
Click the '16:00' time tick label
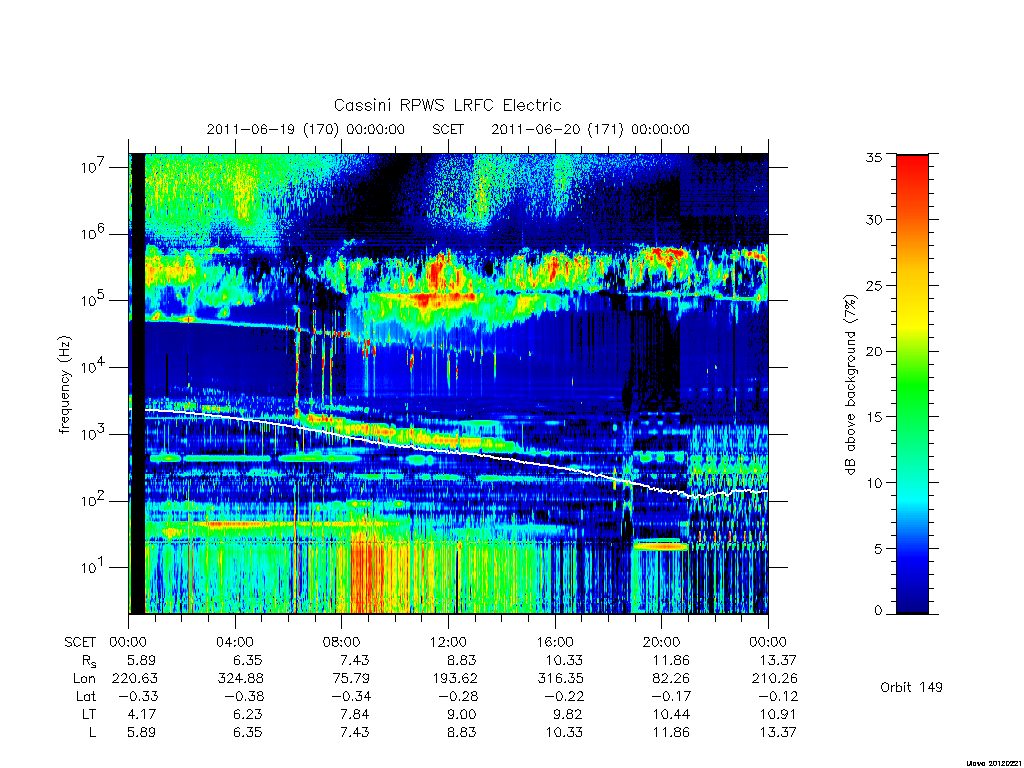click(555, 642)
